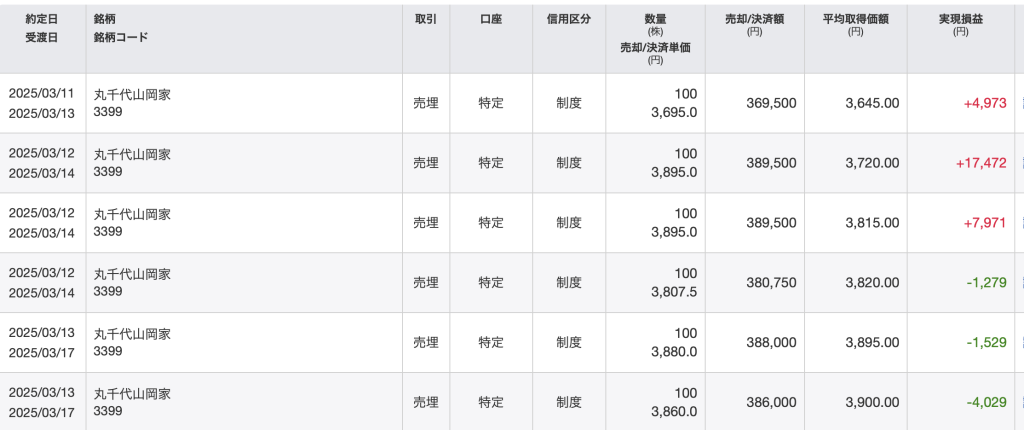The width and height of the screenshot is (1024, 430).
Task: Select the 3,720.00 average acquisition price
Action: [x=871, y=163]
